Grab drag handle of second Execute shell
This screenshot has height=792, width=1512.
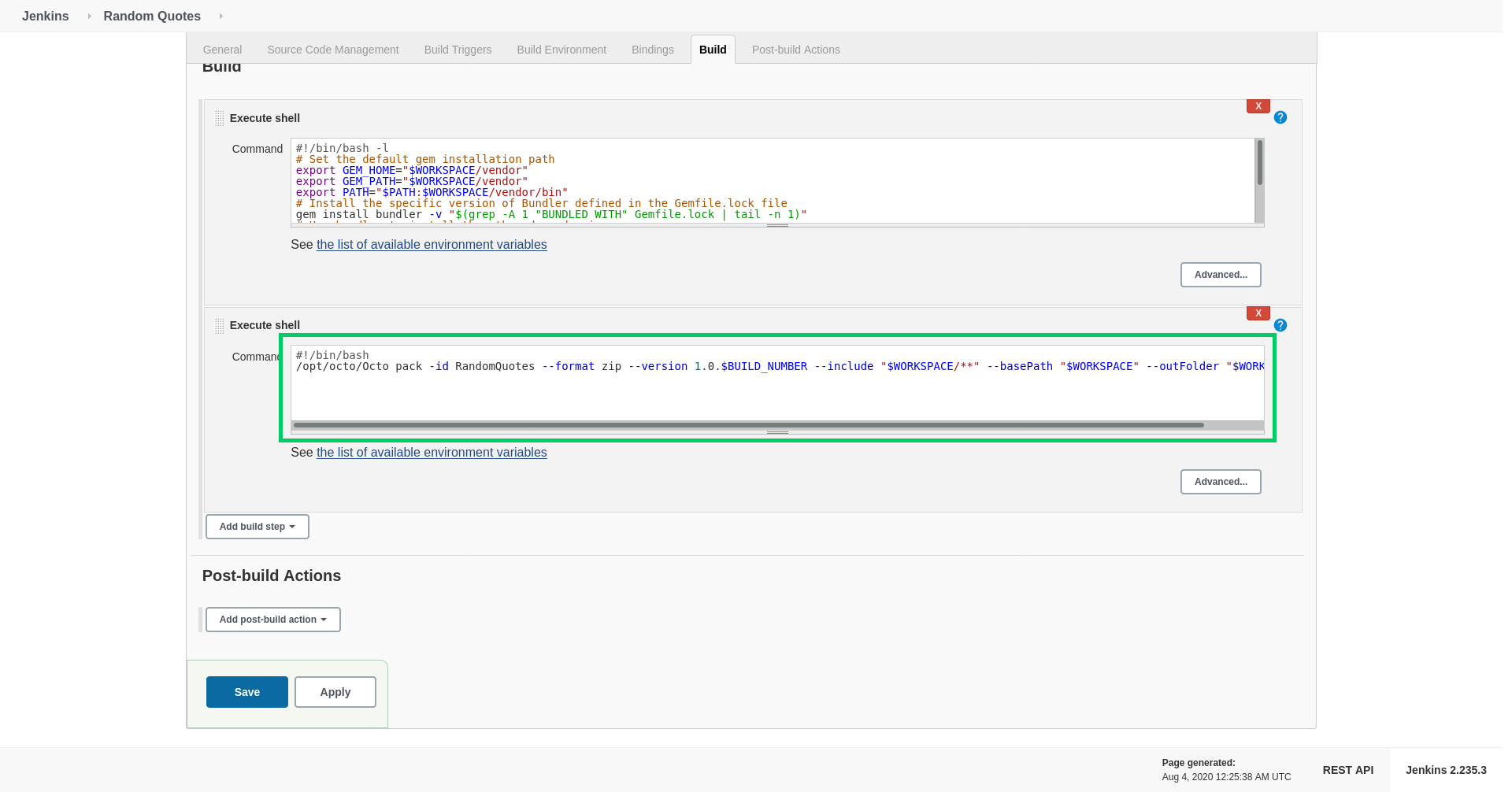click(x=219, y=325)
